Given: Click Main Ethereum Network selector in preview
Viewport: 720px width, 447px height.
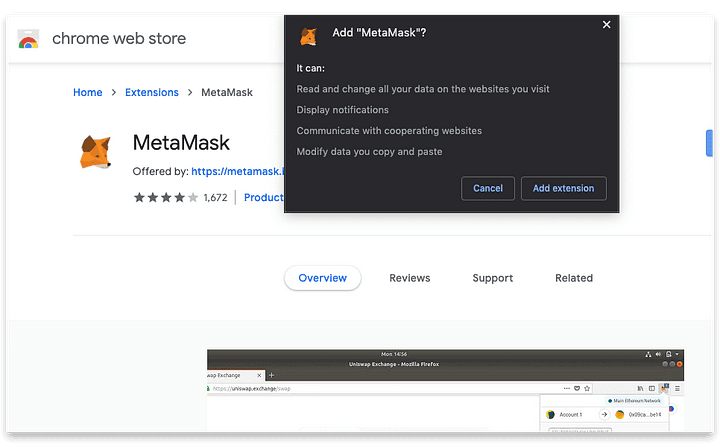Looking at the screenshot, I should coord(634,401).
